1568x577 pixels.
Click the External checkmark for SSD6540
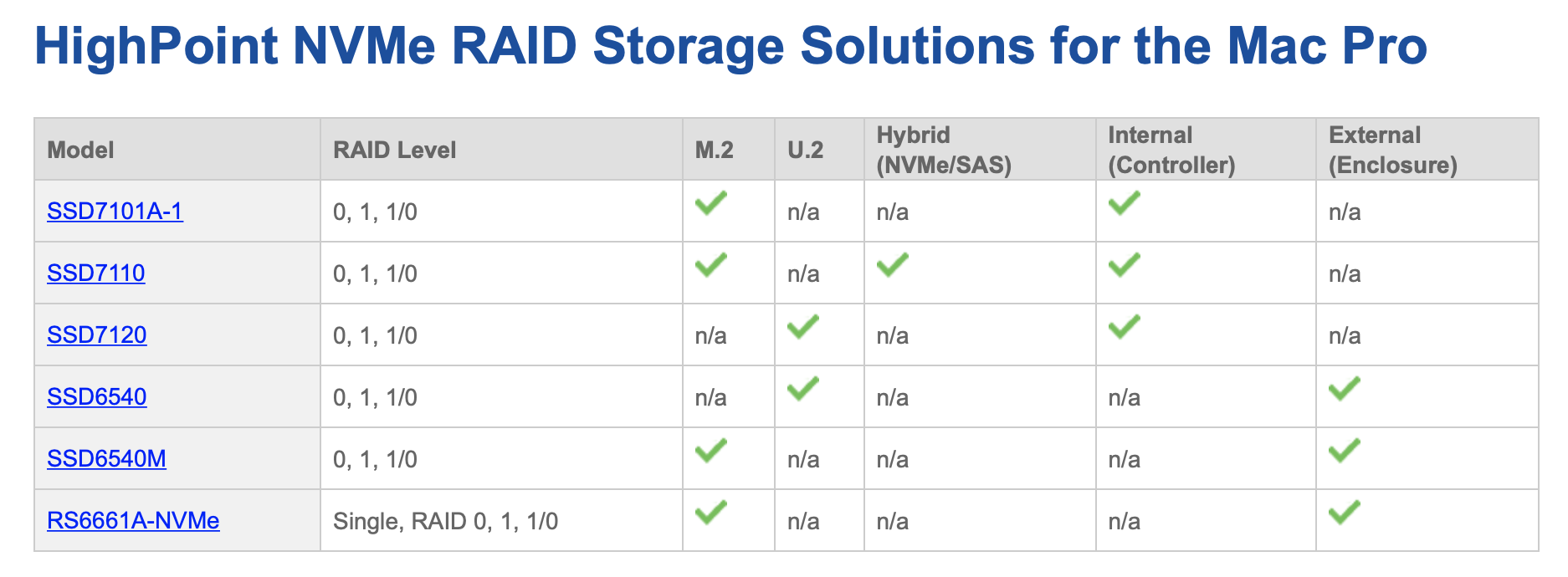(1345, 388)
